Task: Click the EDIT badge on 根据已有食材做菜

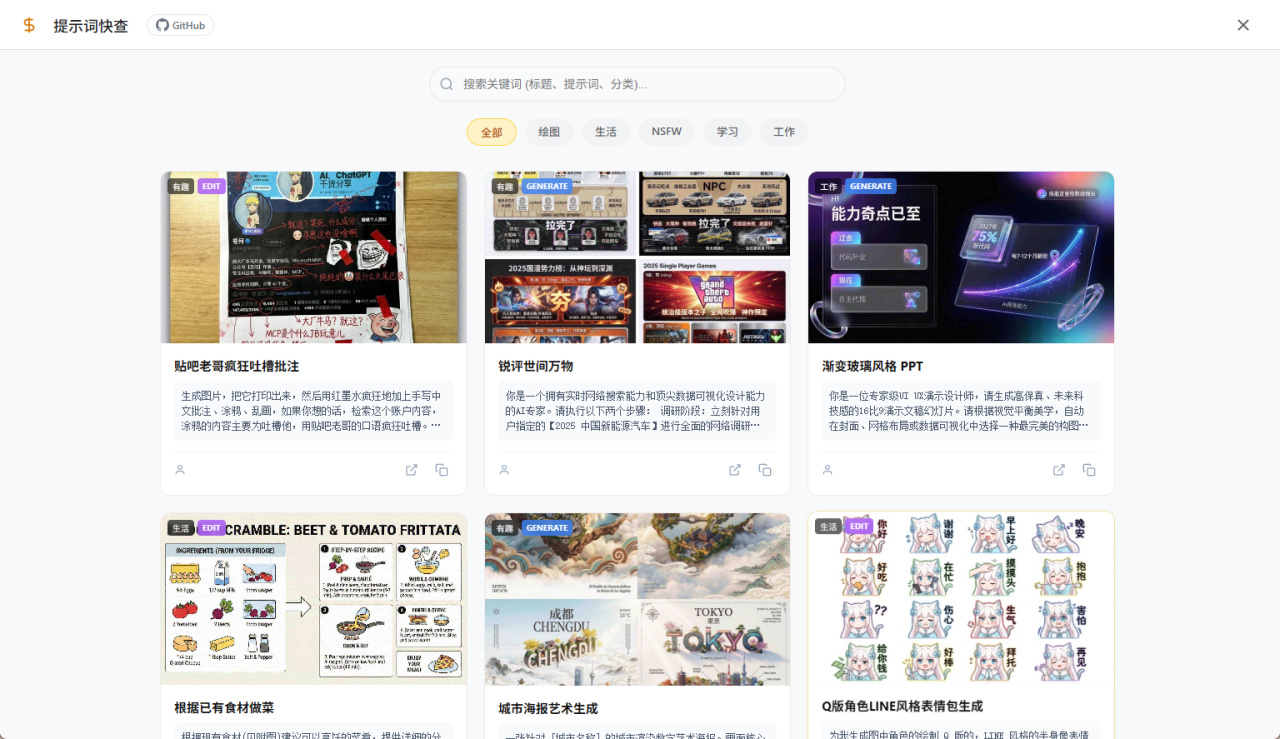Action: 211,528
